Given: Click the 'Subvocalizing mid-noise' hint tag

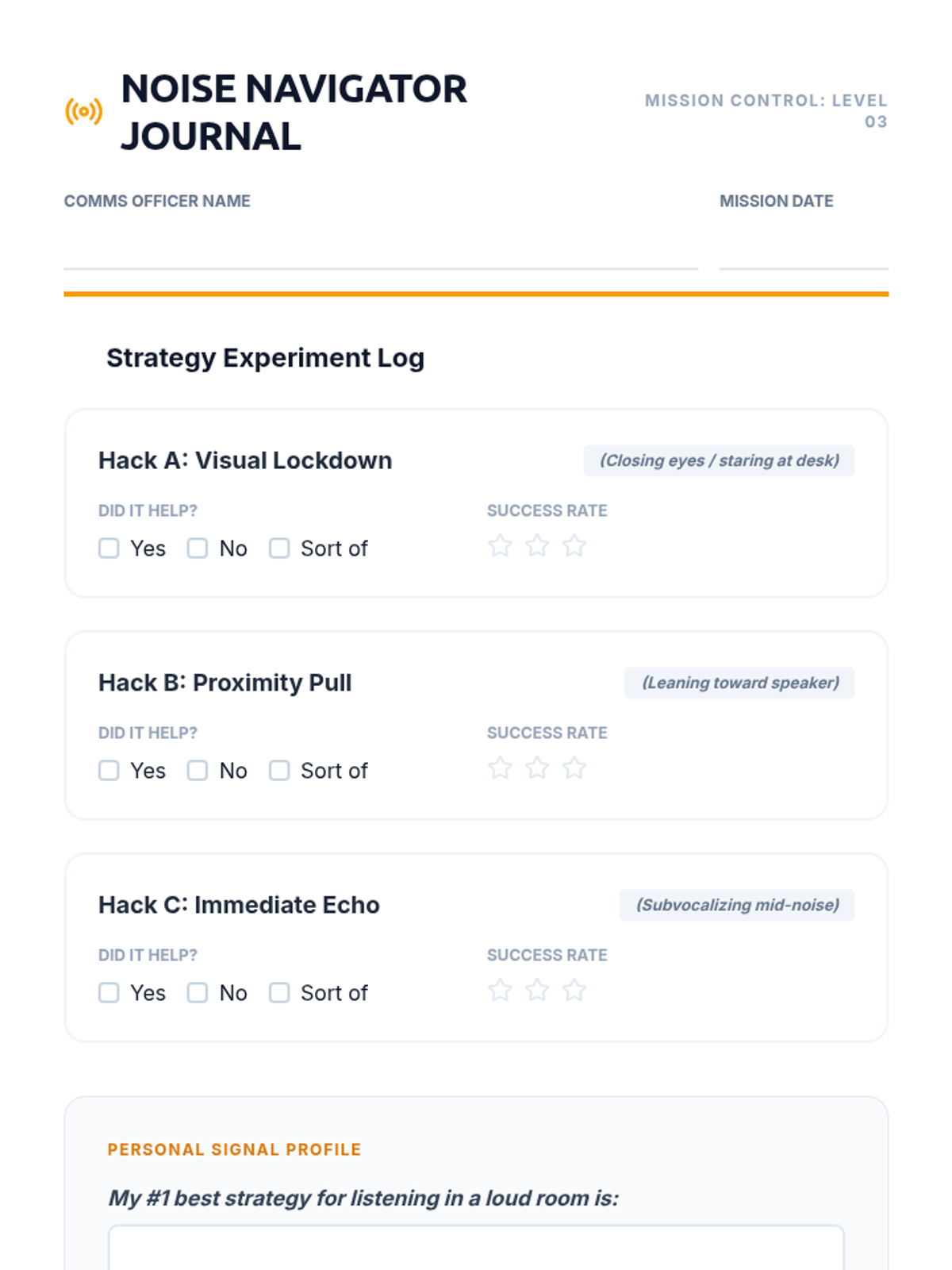Looking at the screenshot, I should [737, 906].
